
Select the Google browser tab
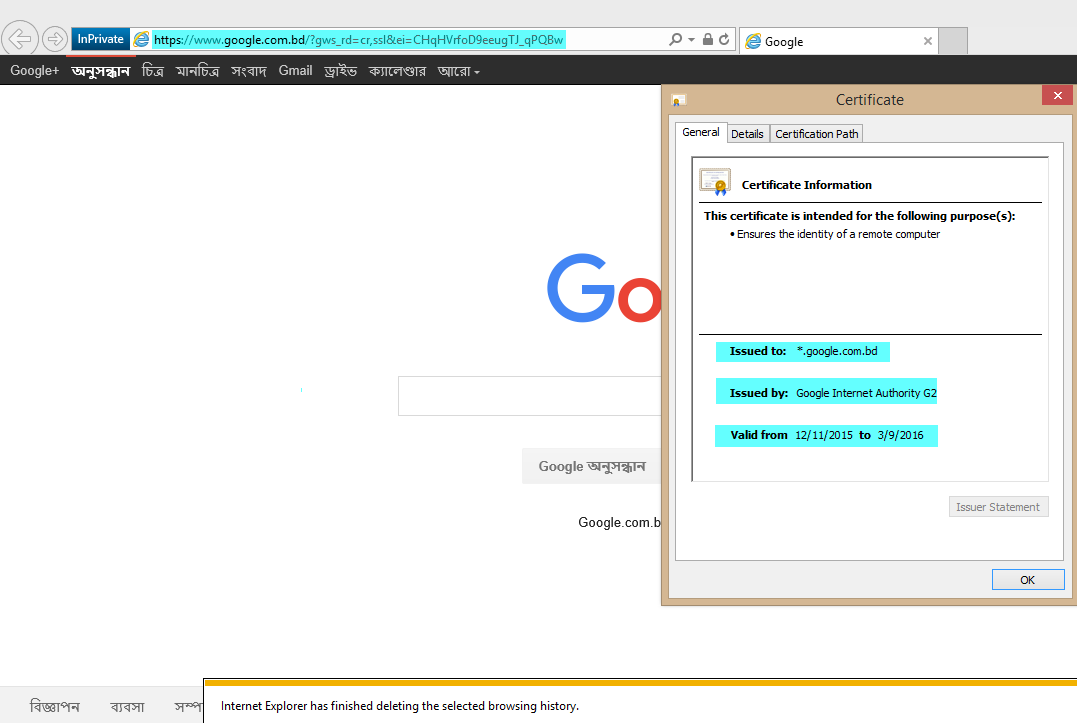[x=838, y=41]
